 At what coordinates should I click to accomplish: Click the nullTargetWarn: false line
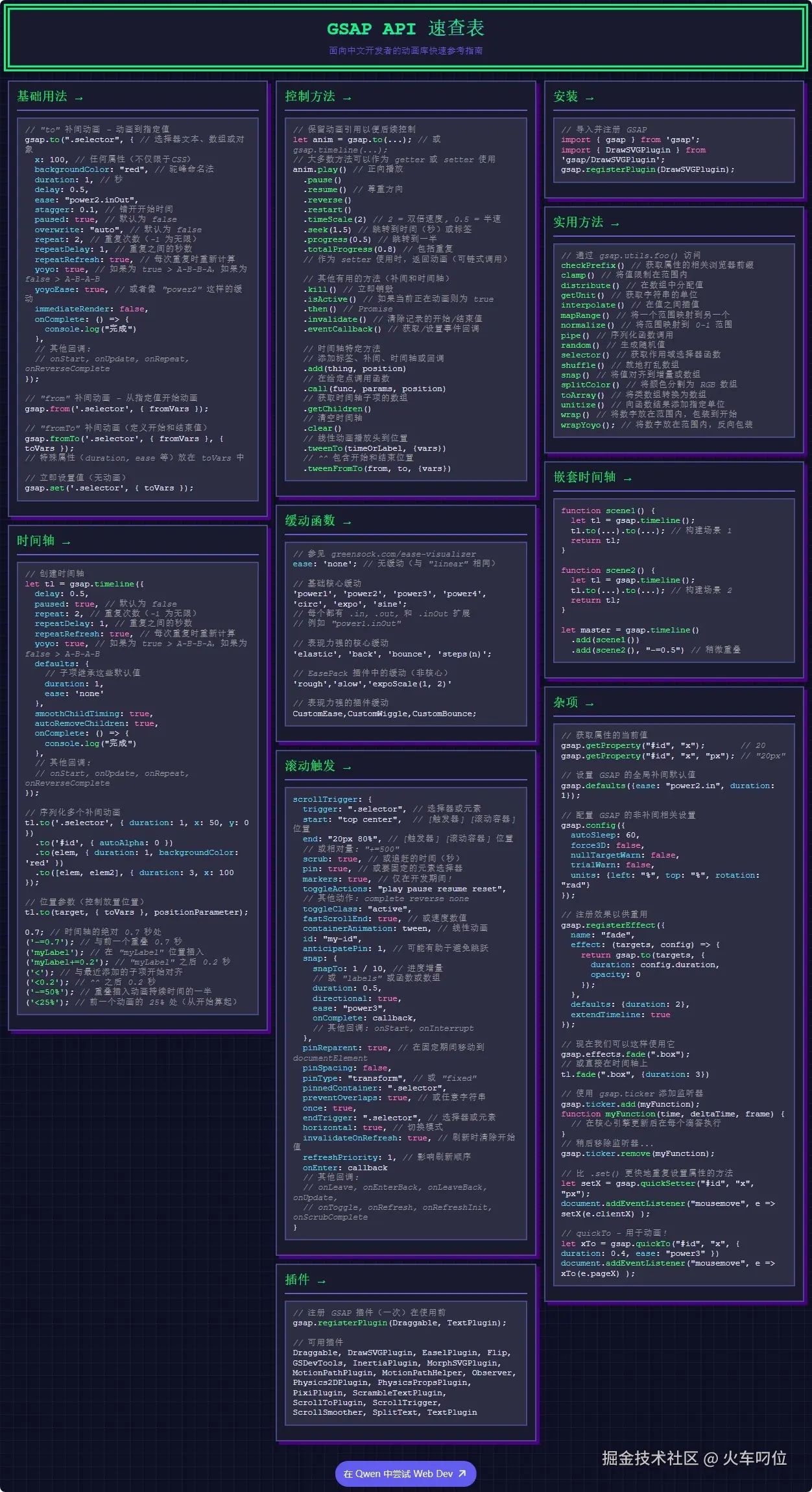[625, 856]
